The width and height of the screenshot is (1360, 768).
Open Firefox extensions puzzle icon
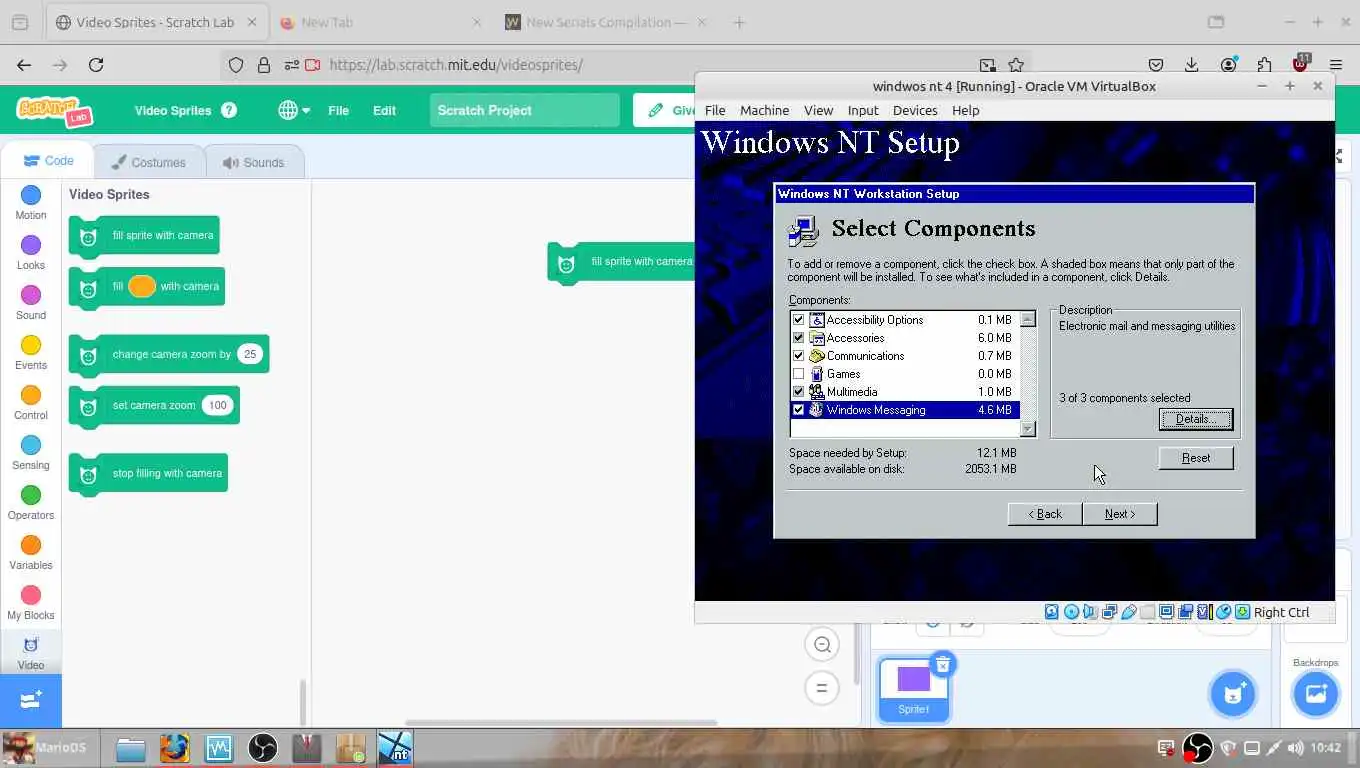[x=1264, y=65]
